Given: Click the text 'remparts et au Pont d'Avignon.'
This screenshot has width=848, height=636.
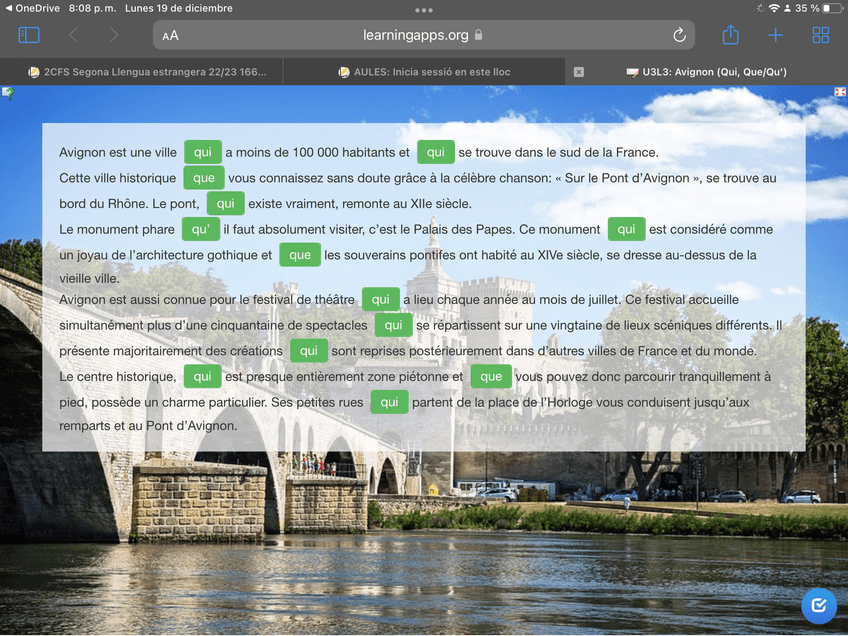Looking at the screenshot, I should pos(148,426).
